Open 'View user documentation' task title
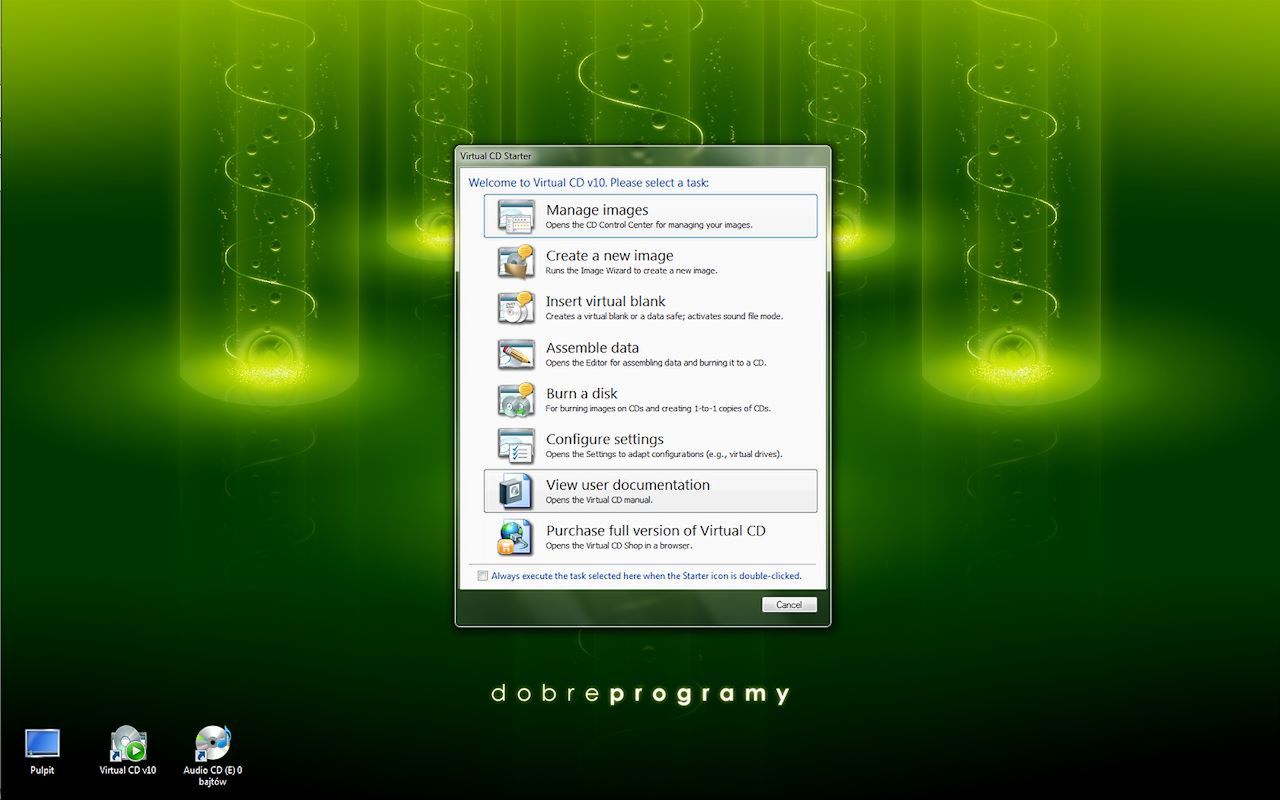This screenshot has width=1280, height=800. [628, 485]
